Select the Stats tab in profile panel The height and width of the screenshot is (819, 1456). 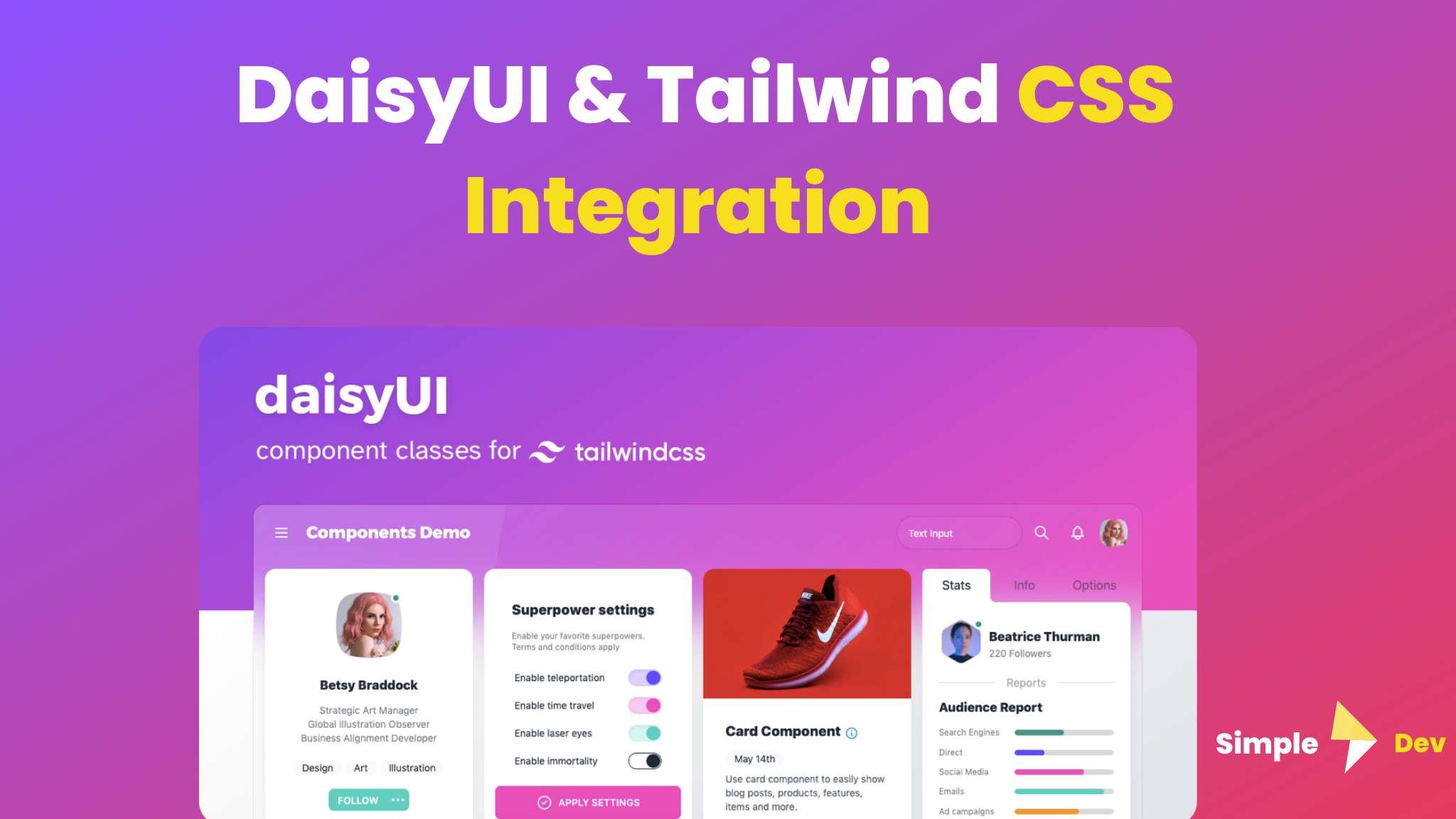point(955,585)
